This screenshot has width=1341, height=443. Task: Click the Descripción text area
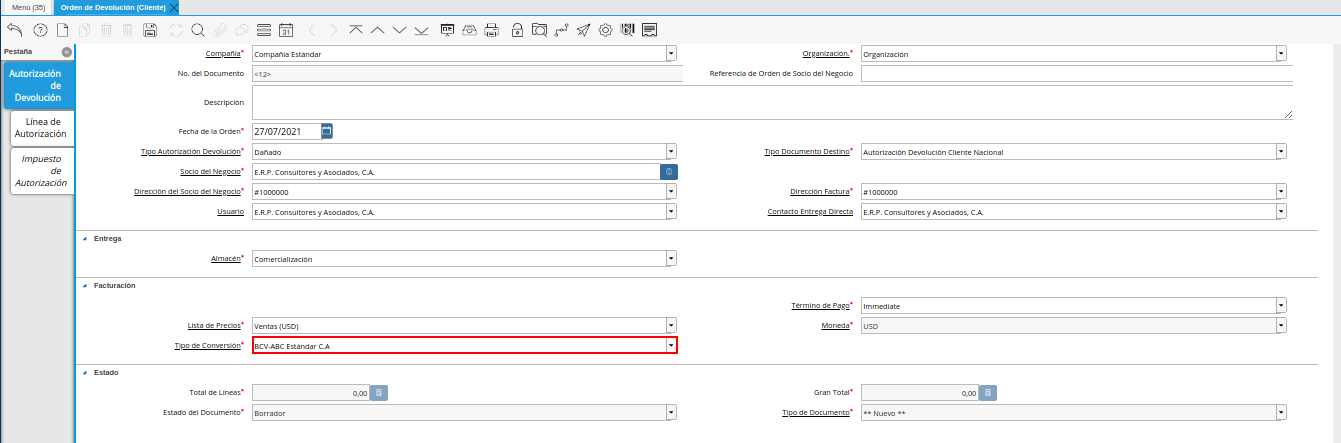(772, 102)
